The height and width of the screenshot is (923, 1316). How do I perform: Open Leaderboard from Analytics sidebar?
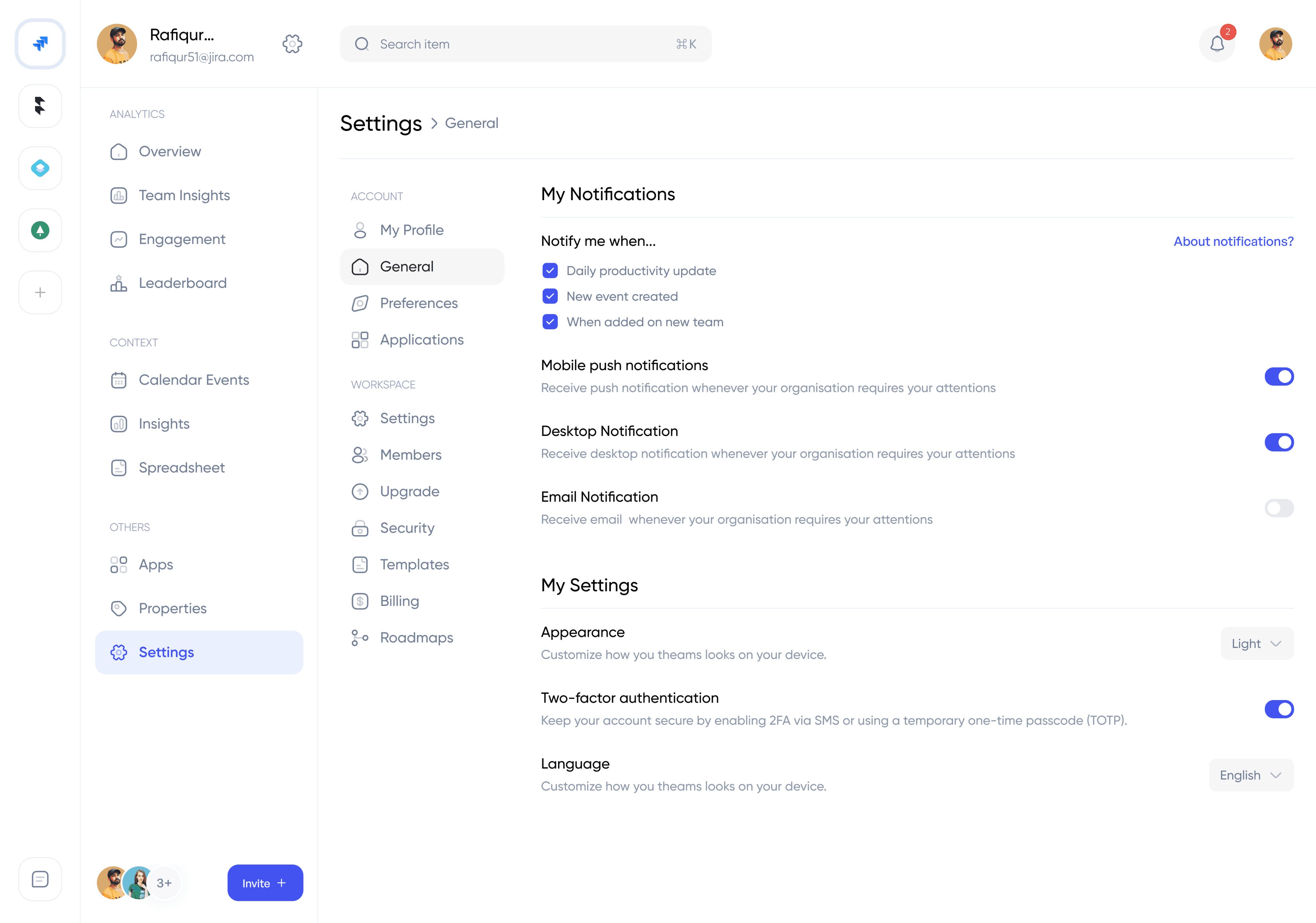[x=182, y=283]
